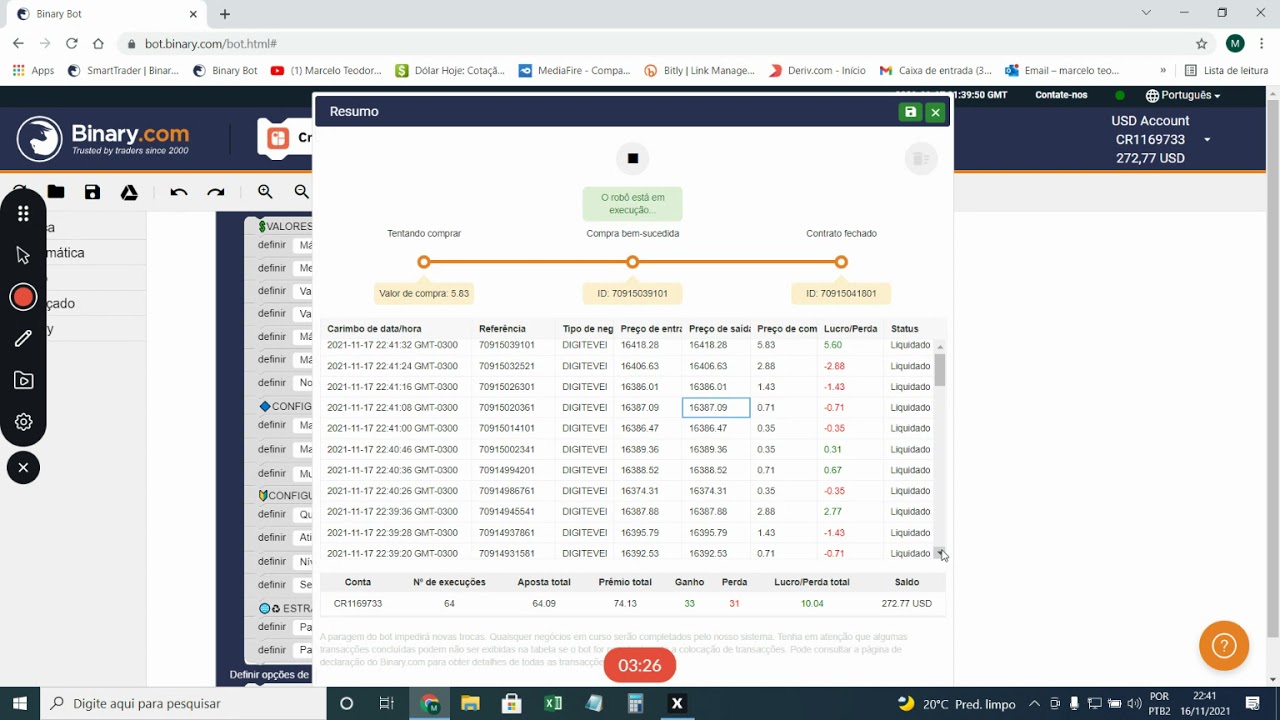The width and height of the screenshot is (1280, 720).
Task: Close the Resumo dialog with the green X
Action: click(x=935, y=112)
